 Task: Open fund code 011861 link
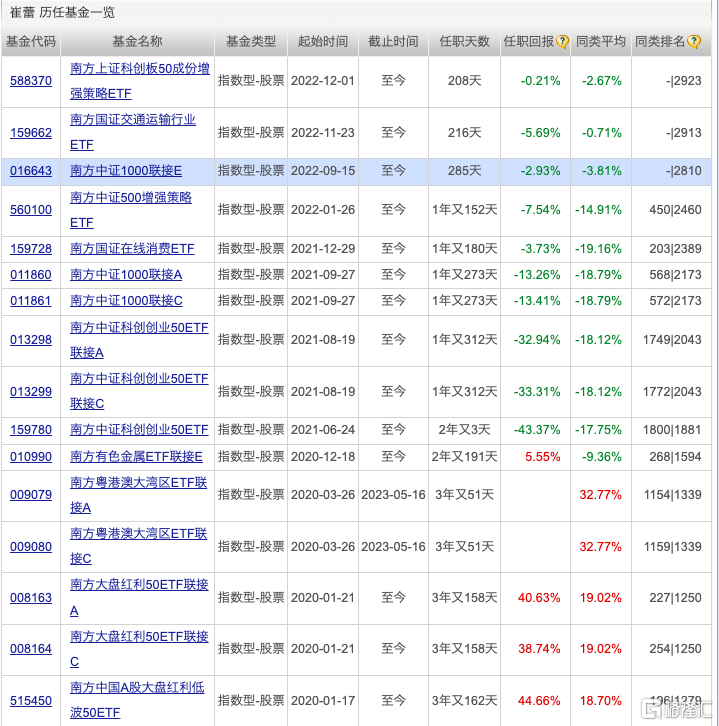click(x=31, y=300)
